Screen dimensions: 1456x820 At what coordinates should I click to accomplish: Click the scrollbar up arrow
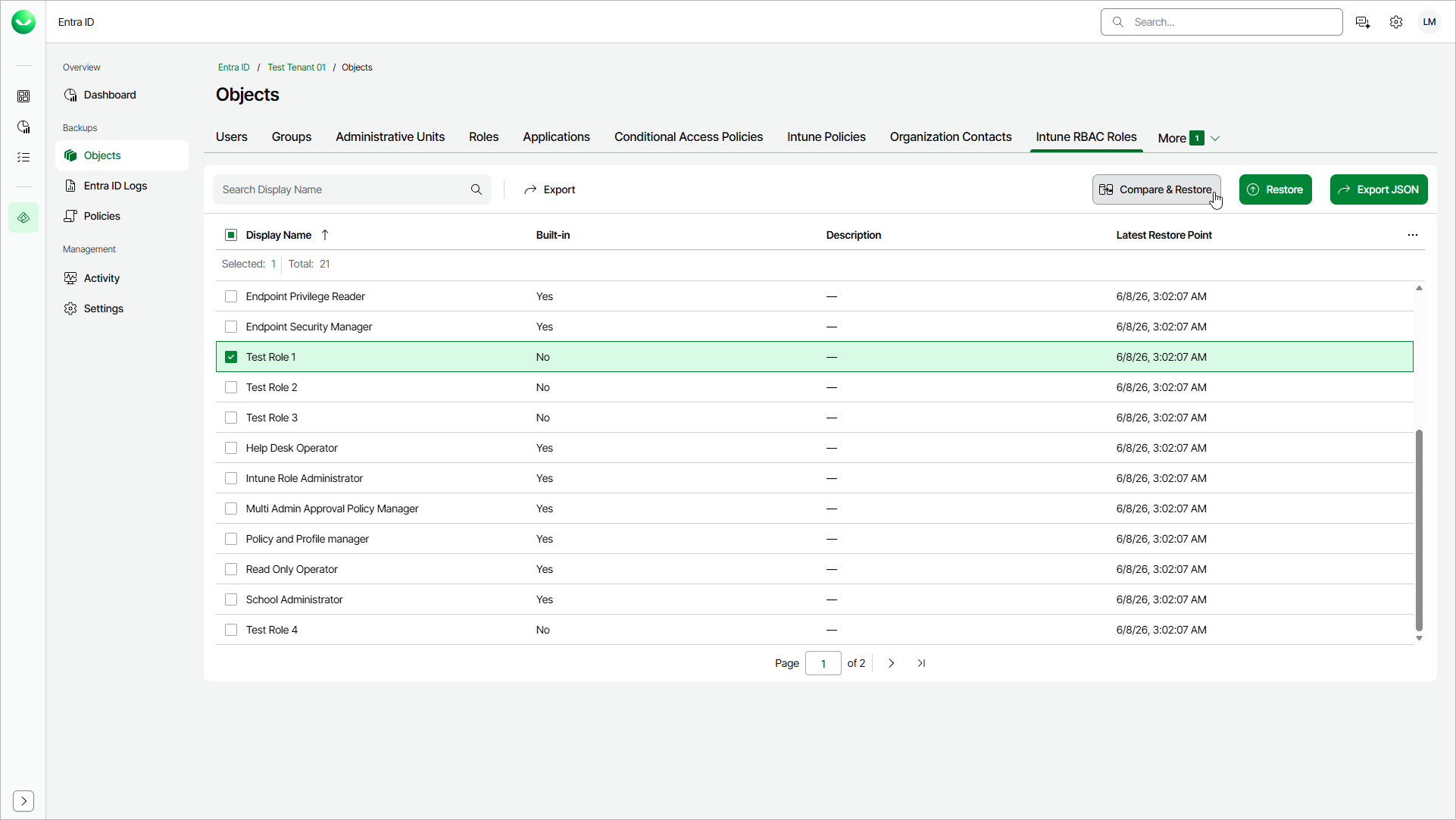pyautogui.click(x=1419, y=288)
